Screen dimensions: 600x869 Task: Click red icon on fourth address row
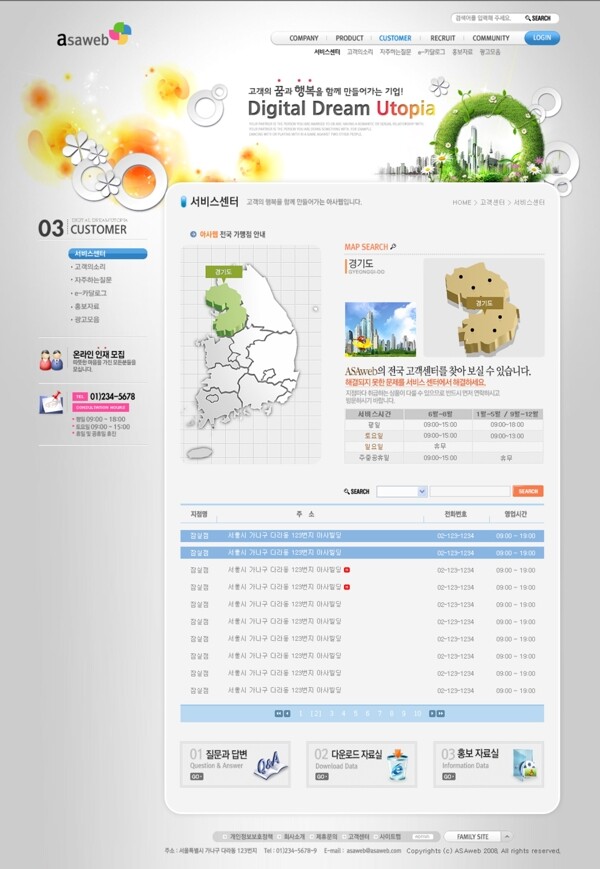[x=347, y=587]
